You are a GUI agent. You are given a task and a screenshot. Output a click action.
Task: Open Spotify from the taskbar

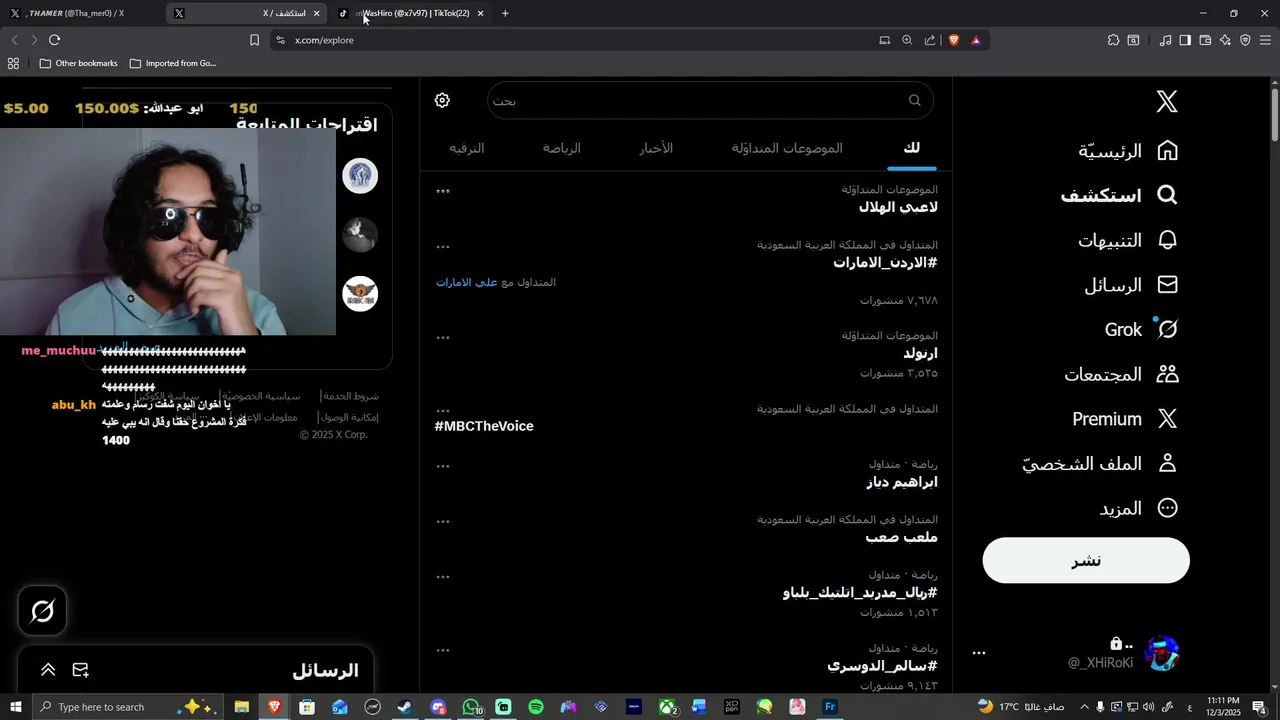click(x=536, y=707)
